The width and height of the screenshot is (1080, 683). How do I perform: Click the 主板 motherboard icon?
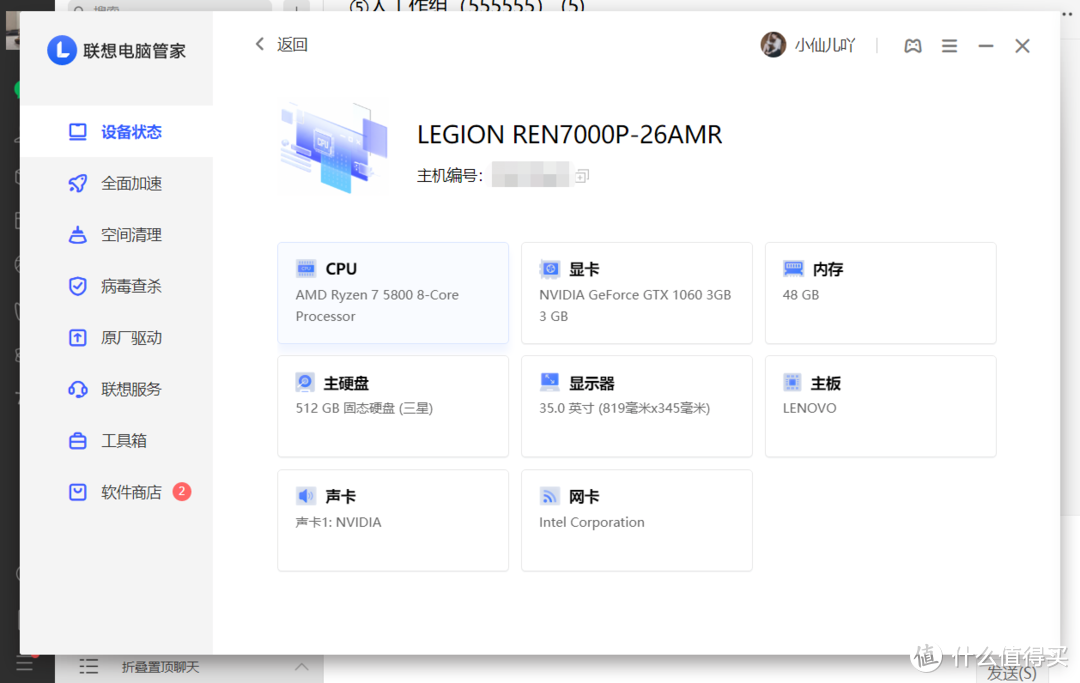[792, 382]
